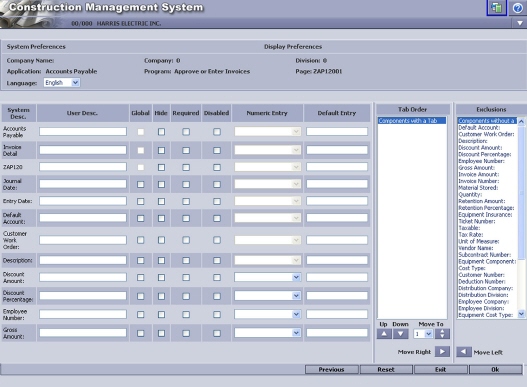Check Global for Employee Number row
The height and width of the screenshot is (387, 527).
click(140, 314)
